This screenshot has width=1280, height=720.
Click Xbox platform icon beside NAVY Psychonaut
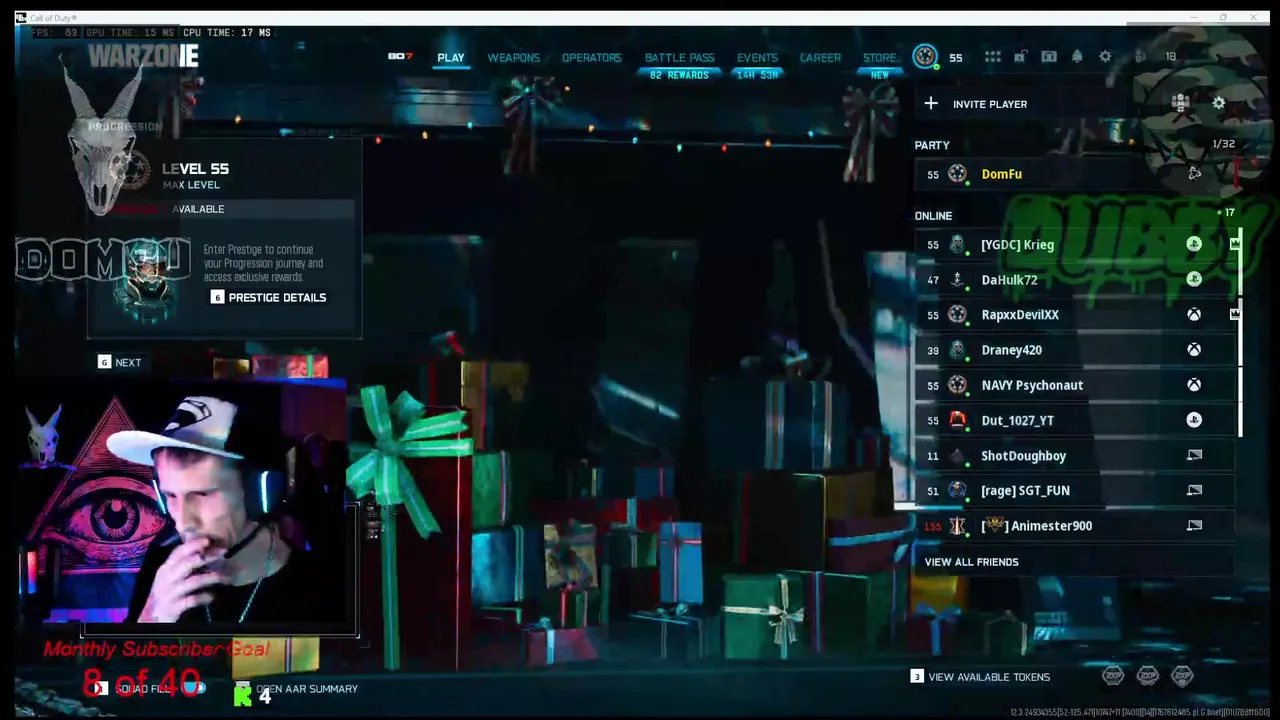pos(1194,385)
